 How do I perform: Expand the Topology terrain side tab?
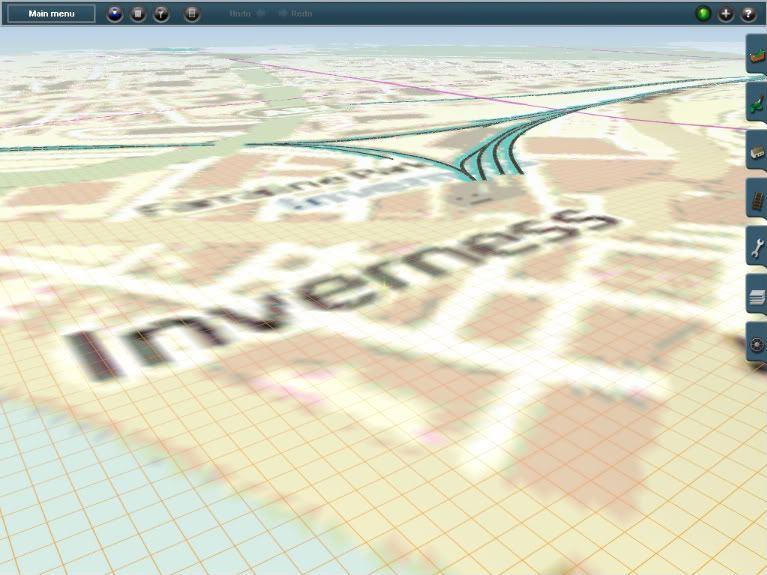757,55
